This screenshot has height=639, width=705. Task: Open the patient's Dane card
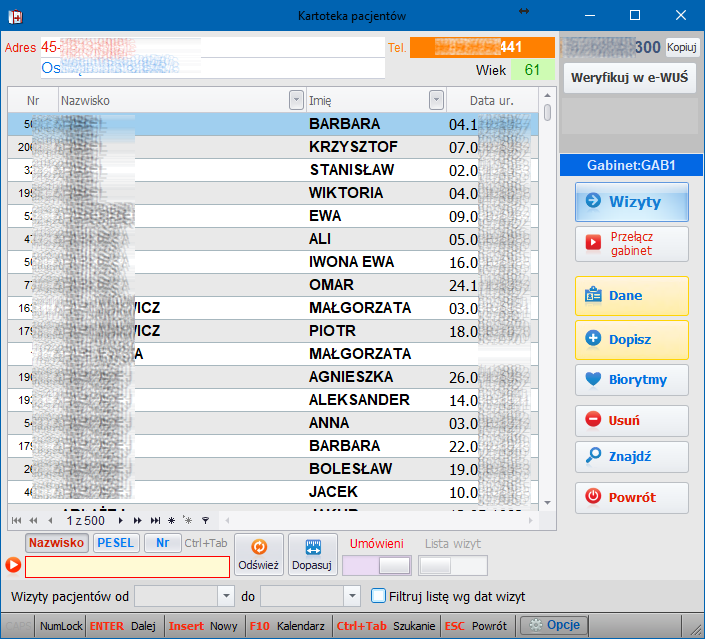point(632,296)
